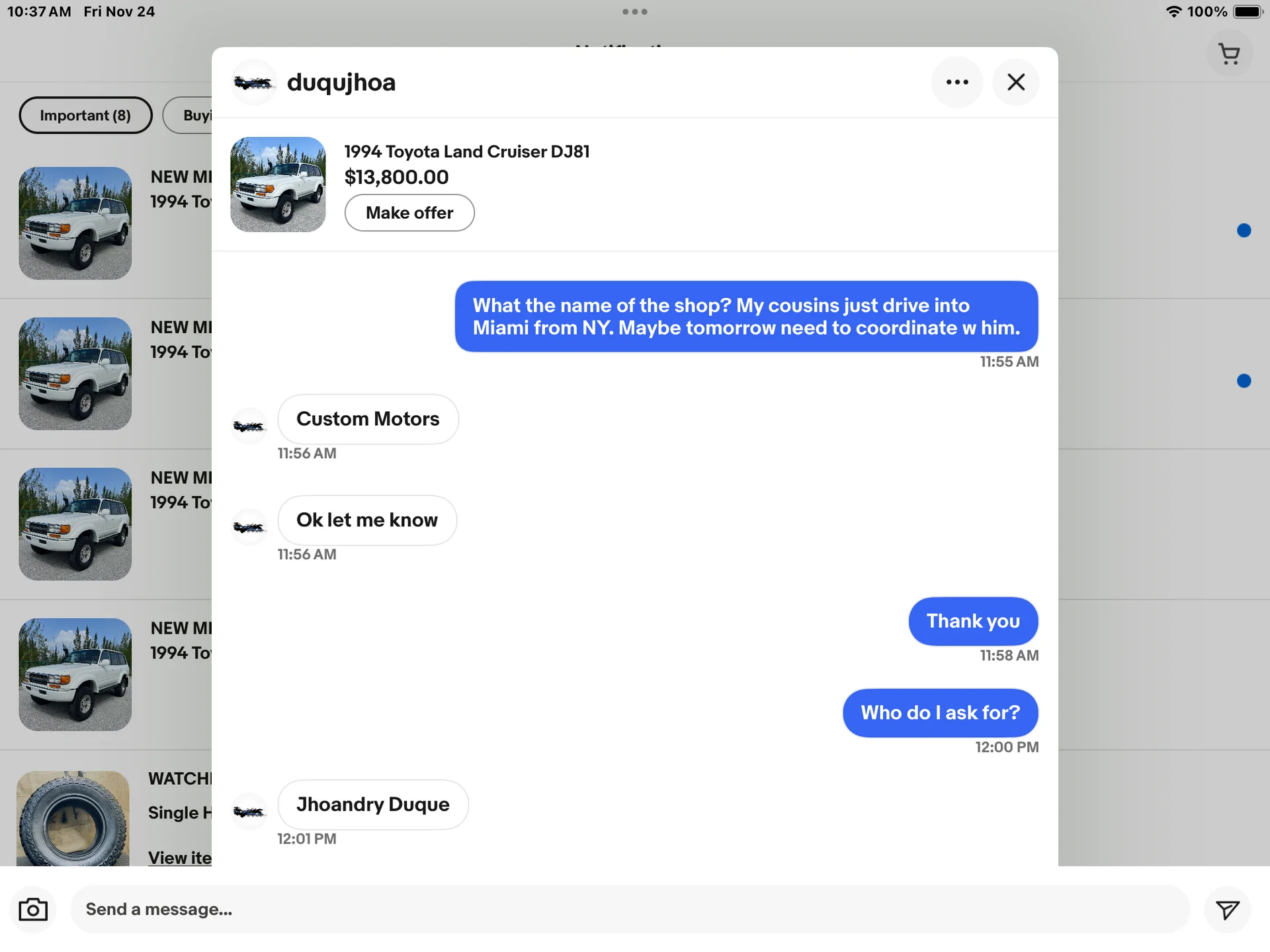The height and width of the screenshot is (952, 1270).
Task: Tap the sender avatar beside Jhoandry Duque
Action: [x=249, y=811]
